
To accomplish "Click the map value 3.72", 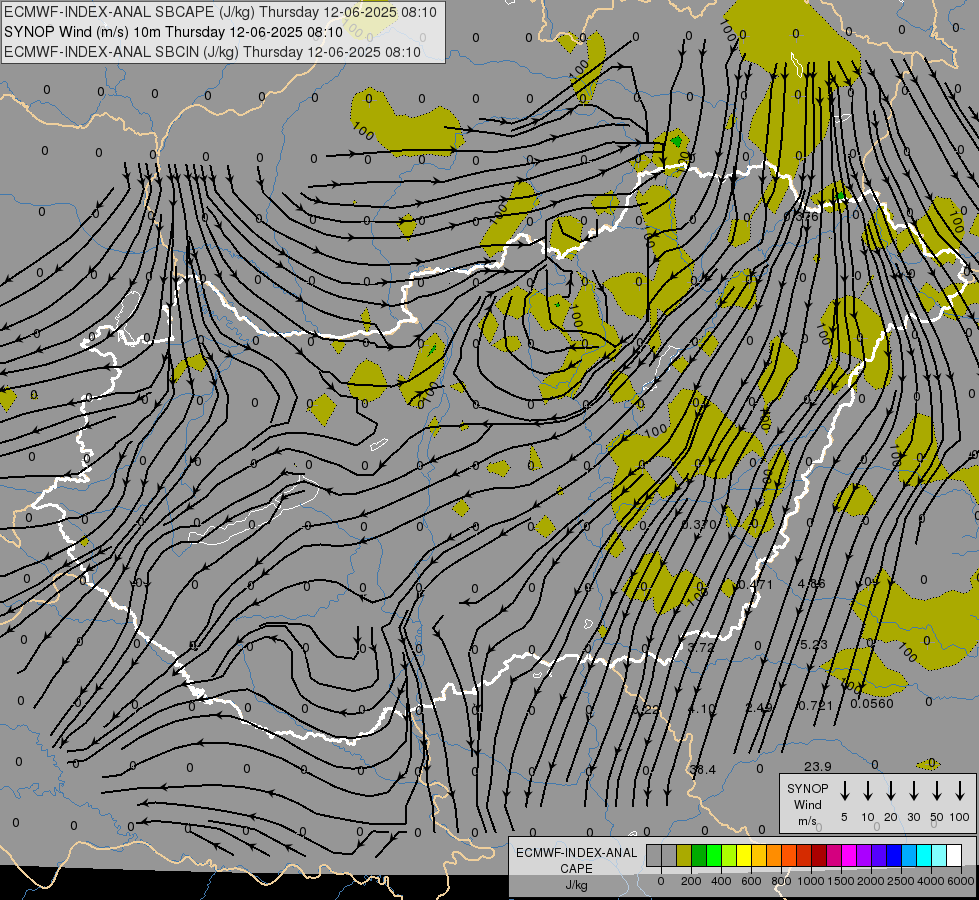I will point(701,648).
